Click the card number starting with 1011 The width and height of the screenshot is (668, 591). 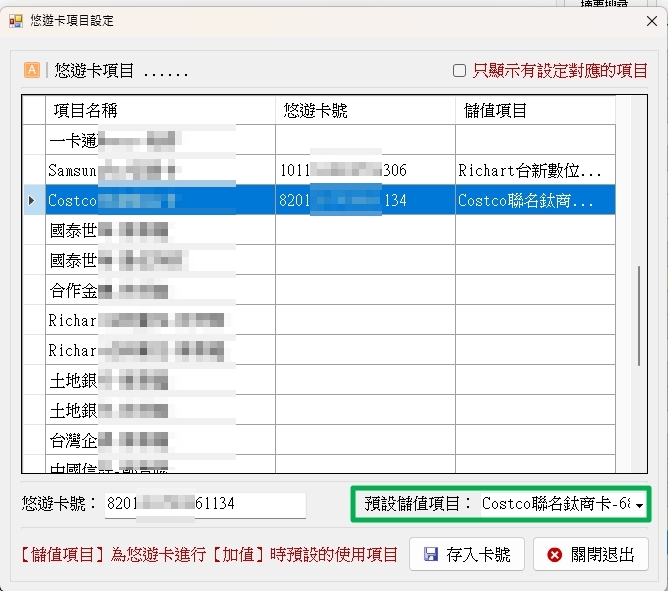[365, 170]
